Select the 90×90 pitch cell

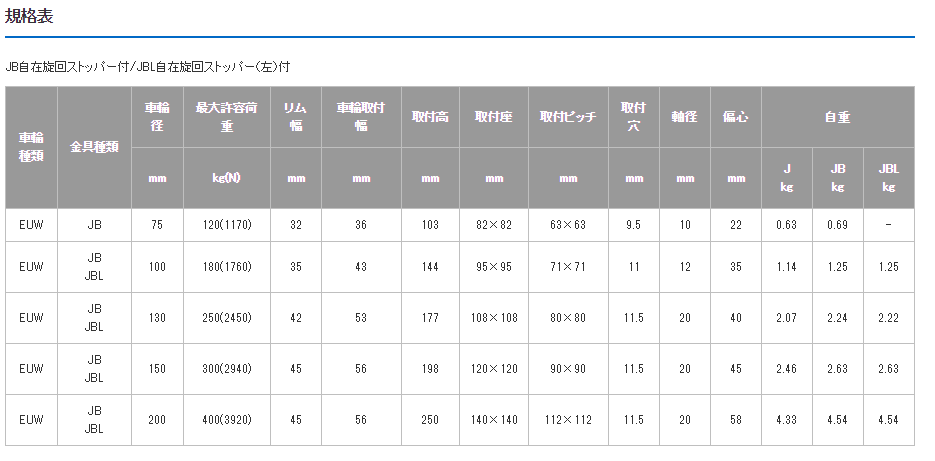(567, 369)
